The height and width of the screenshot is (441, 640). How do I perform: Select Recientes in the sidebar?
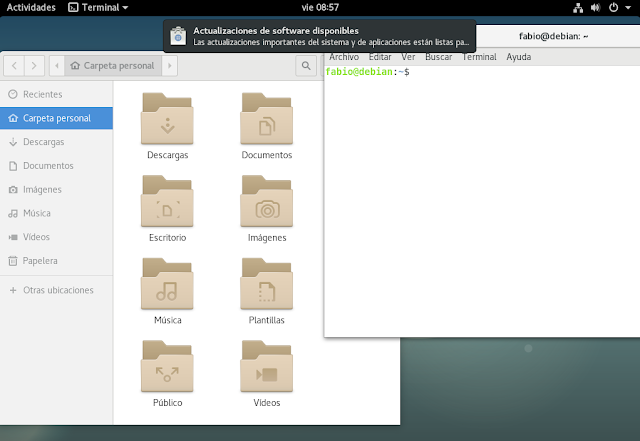[56, 94]
